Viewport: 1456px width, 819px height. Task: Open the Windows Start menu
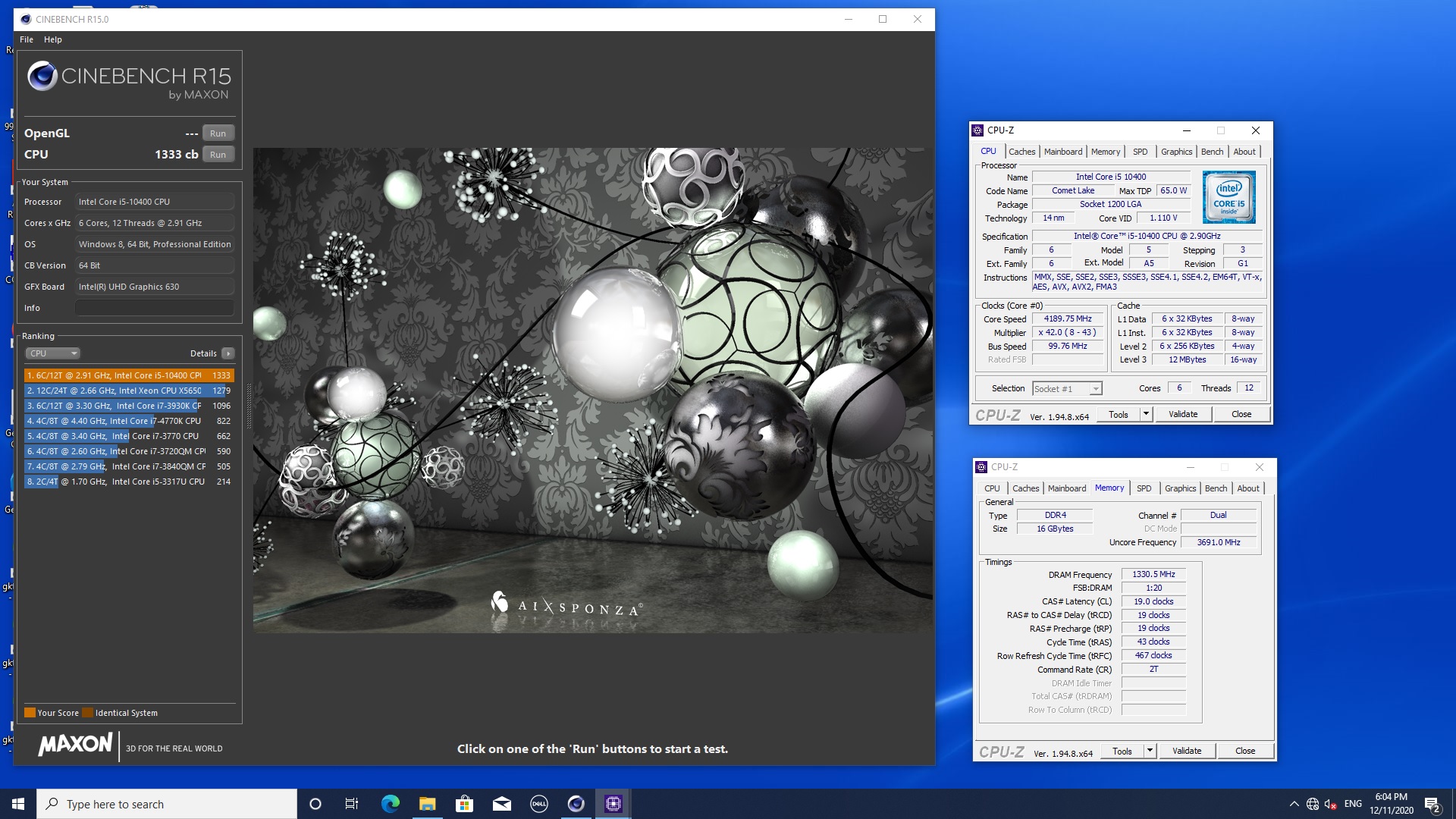[x=18, y=804]
